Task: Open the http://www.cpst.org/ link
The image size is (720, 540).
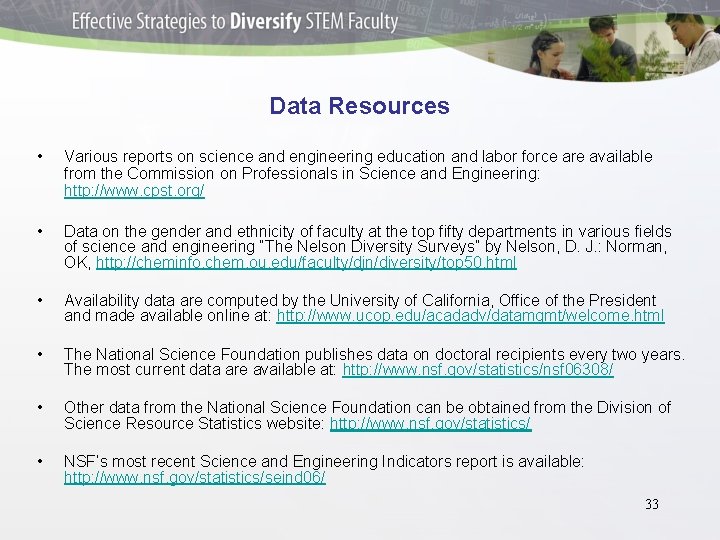Action: pyautogui.click(x=134, y=190)
